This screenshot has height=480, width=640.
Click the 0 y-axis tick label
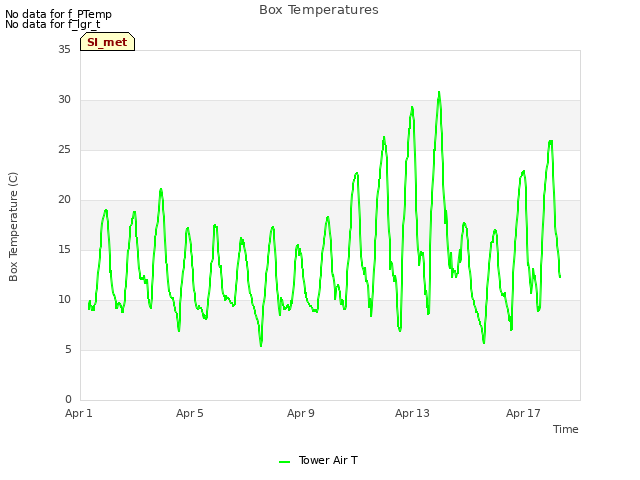coord(68,400)
